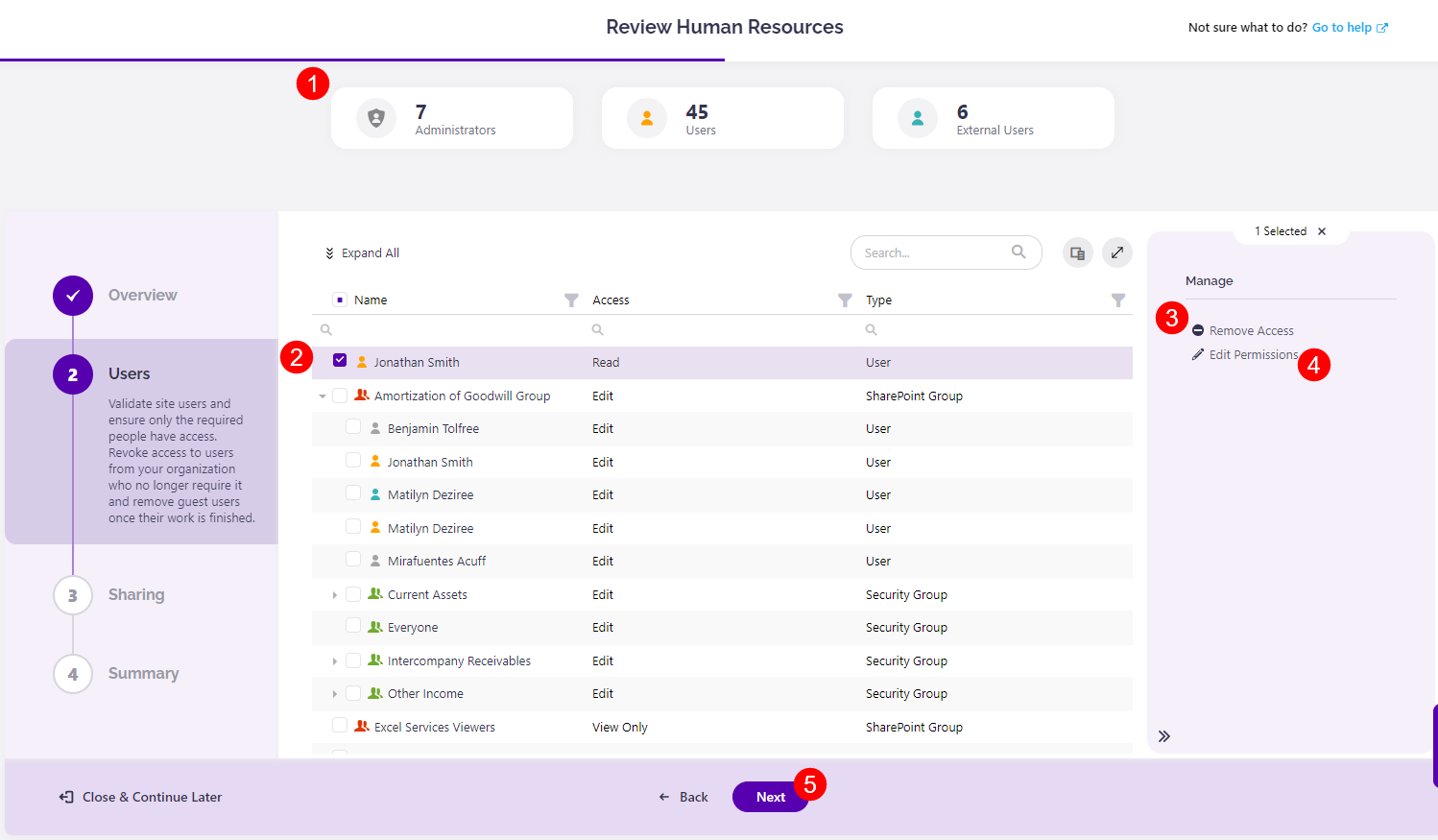Click the Remove Access minus icon
This screenshot has height=840, width=1438.
tap(1197, 329)
